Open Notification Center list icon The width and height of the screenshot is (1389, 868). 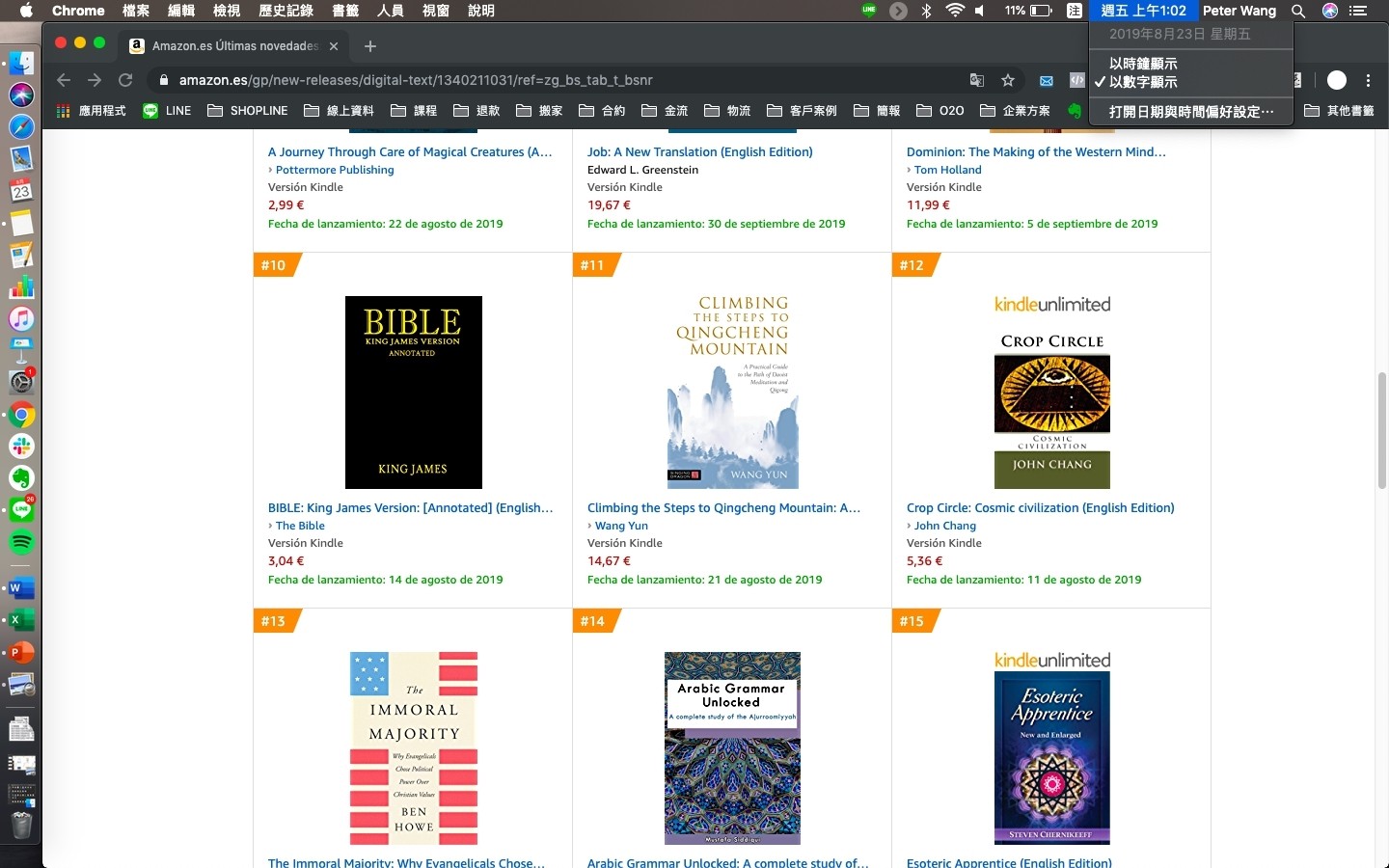(x=1358, y=11)
